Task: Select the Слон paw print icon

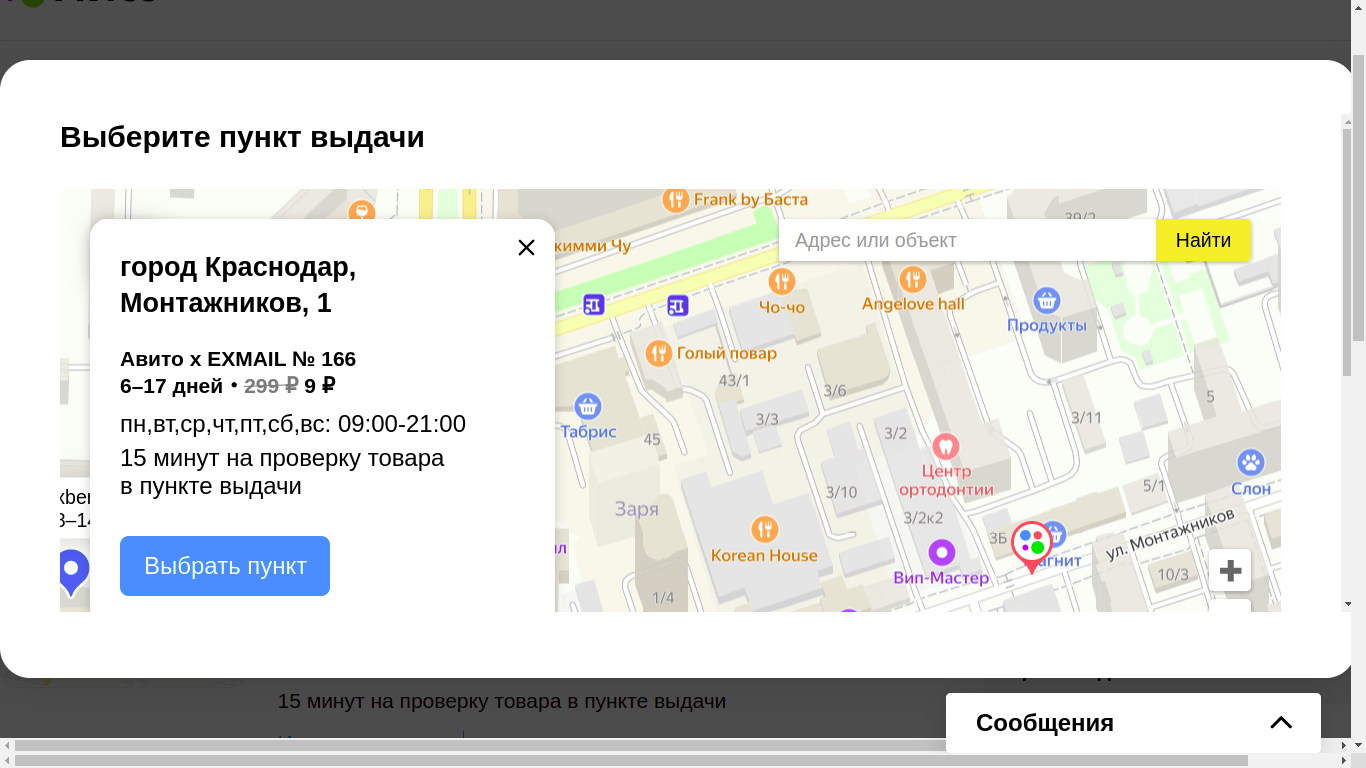Action: [x=1251, y=463]
